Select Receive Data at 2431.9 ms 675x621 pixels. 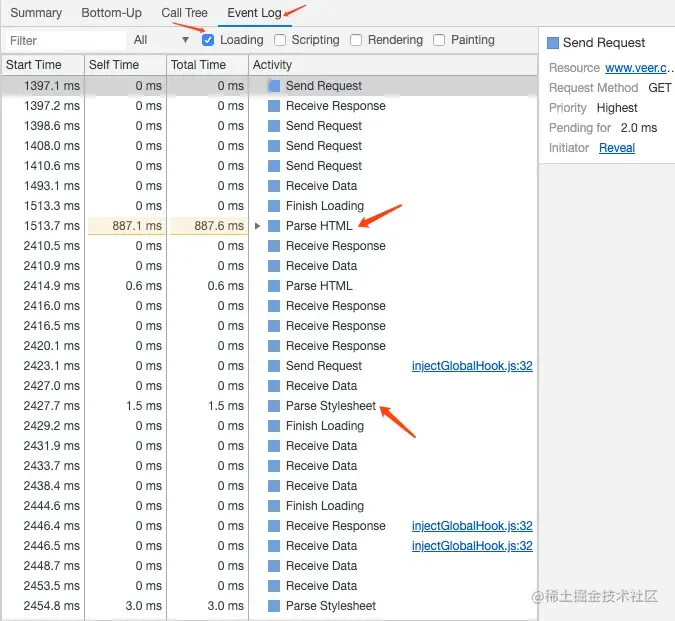point(269,446)
